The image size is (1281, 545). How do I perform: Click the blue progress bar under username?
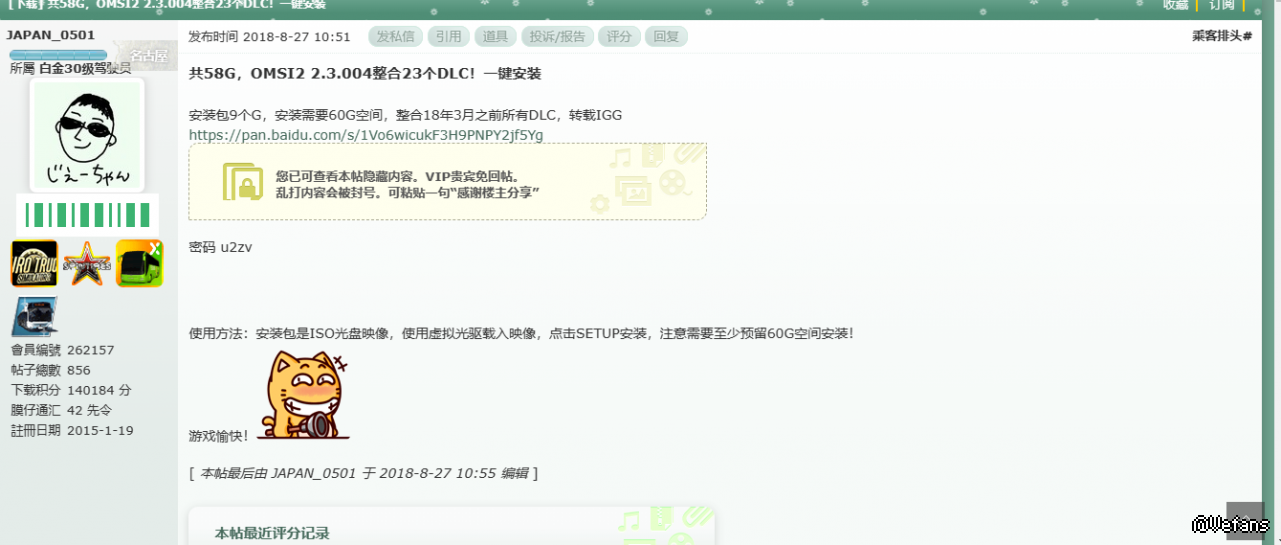click(x=59, y=54)
